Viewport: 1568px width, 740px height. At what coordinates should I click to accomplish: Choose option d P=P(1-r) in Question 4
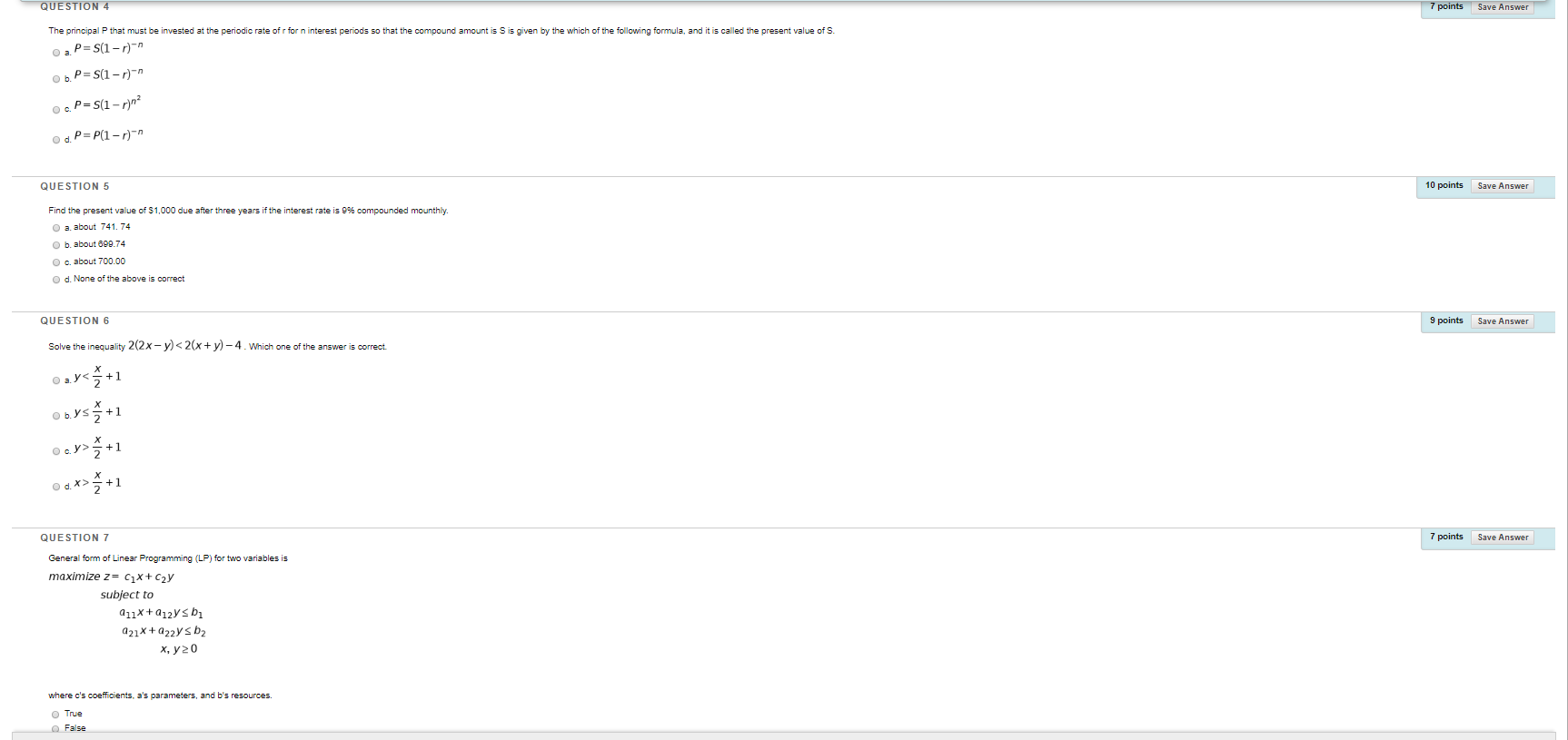tap(56, 140)
